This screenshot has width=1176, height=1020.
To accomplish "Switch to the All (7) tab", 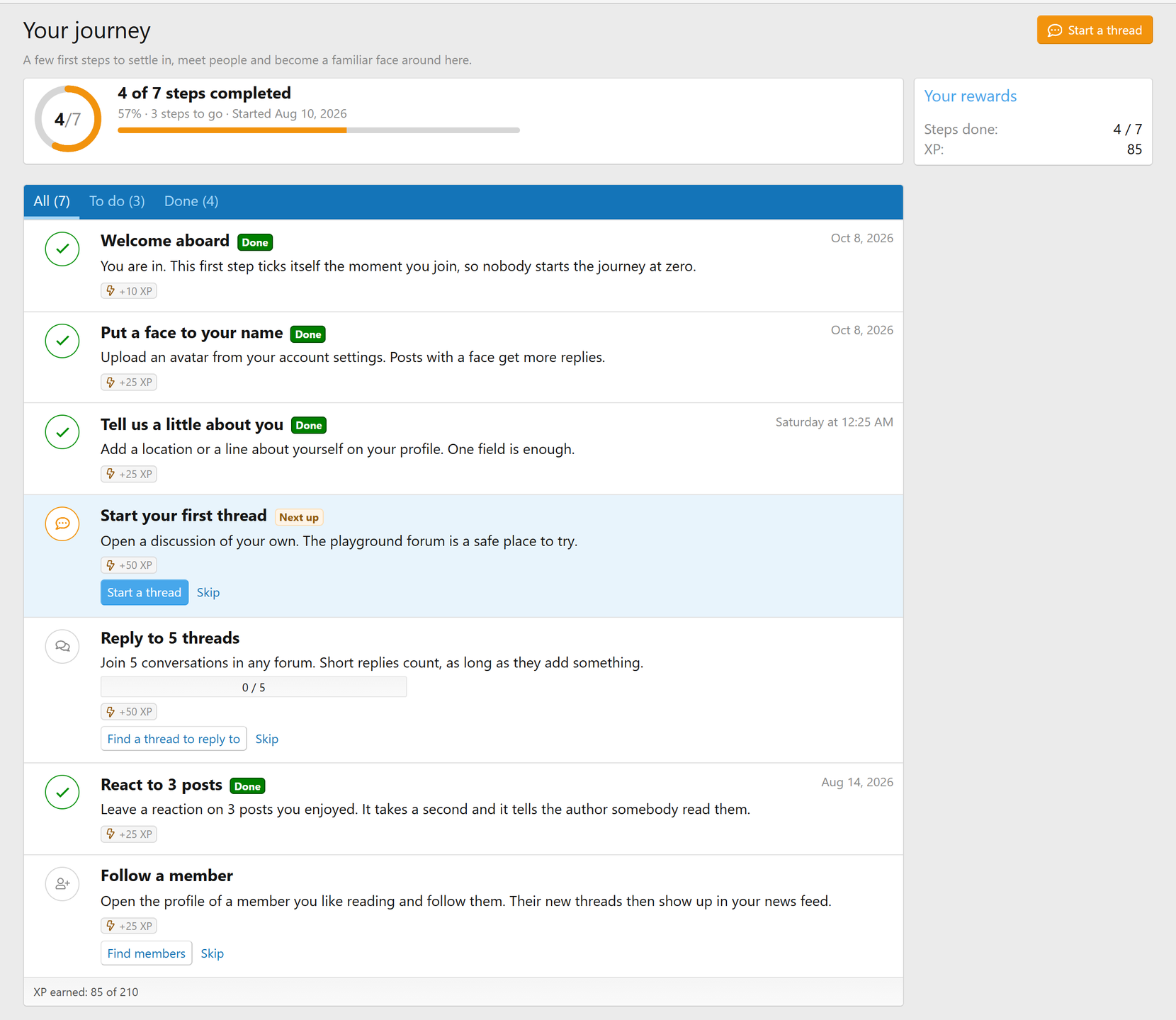I will [52, 201].
